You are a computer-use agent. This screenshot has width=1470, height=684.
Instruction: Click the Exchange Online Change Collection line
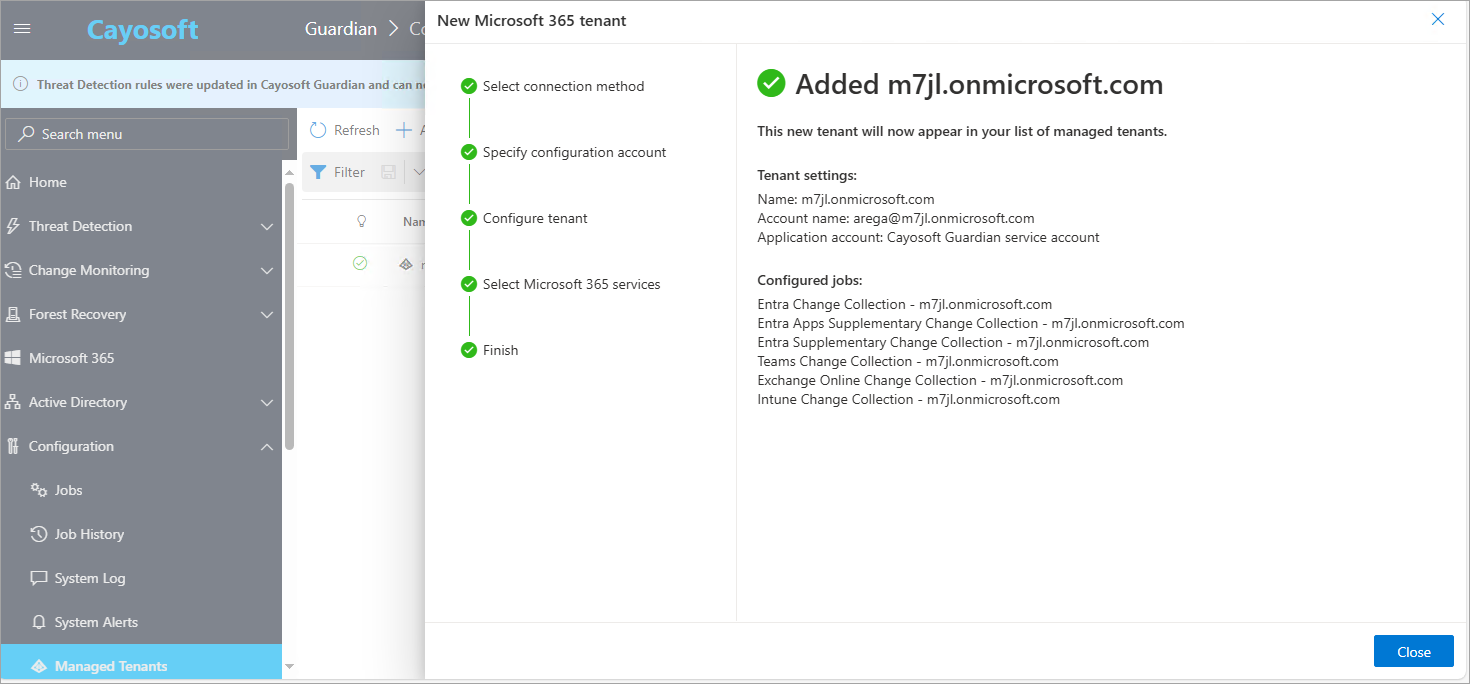click(940, 380)
